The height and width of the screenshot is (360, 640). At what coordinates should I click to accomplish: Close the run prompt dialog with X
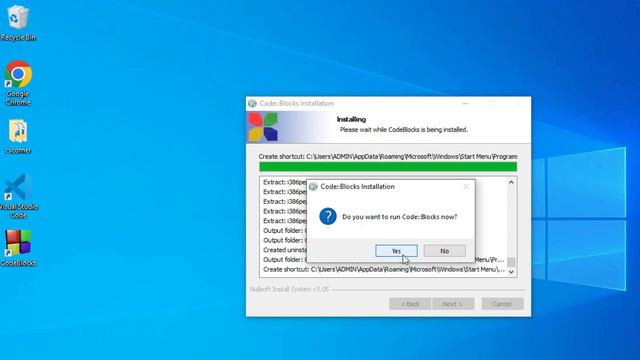tap(466, 187)
